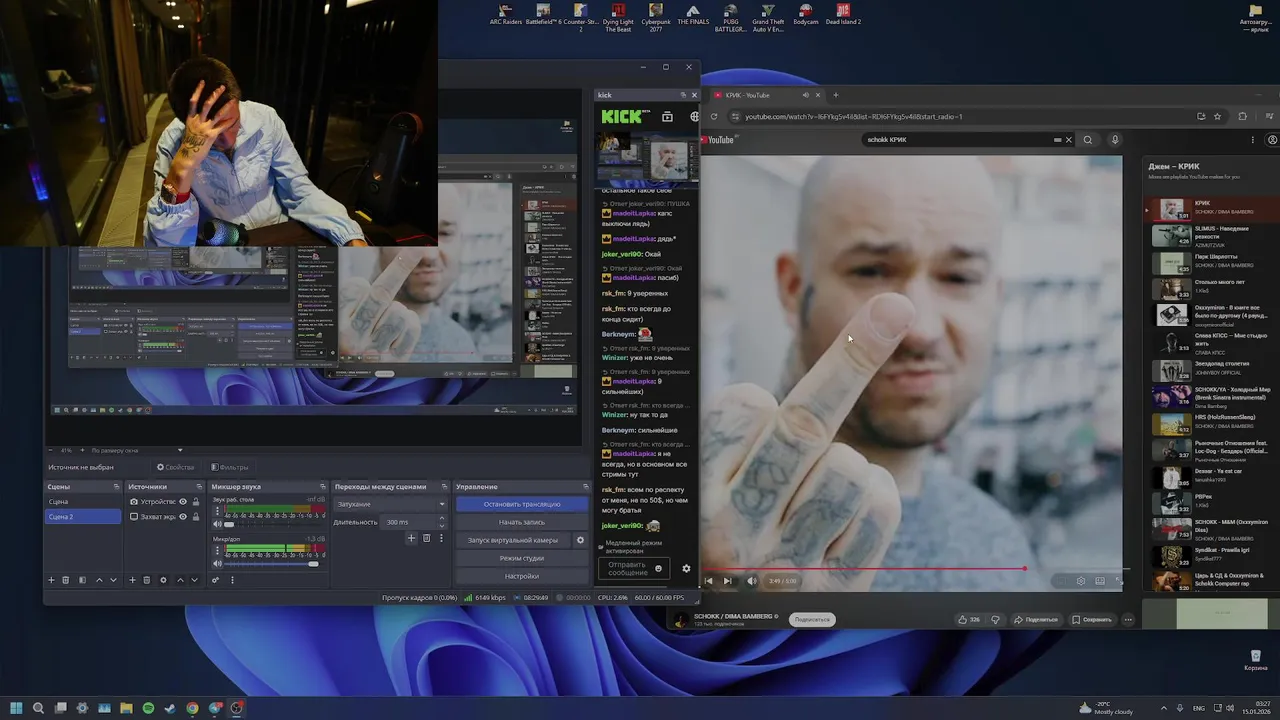
Task: Open preview scale dropdown По размеру окна
Action: [x=137, y=451]
